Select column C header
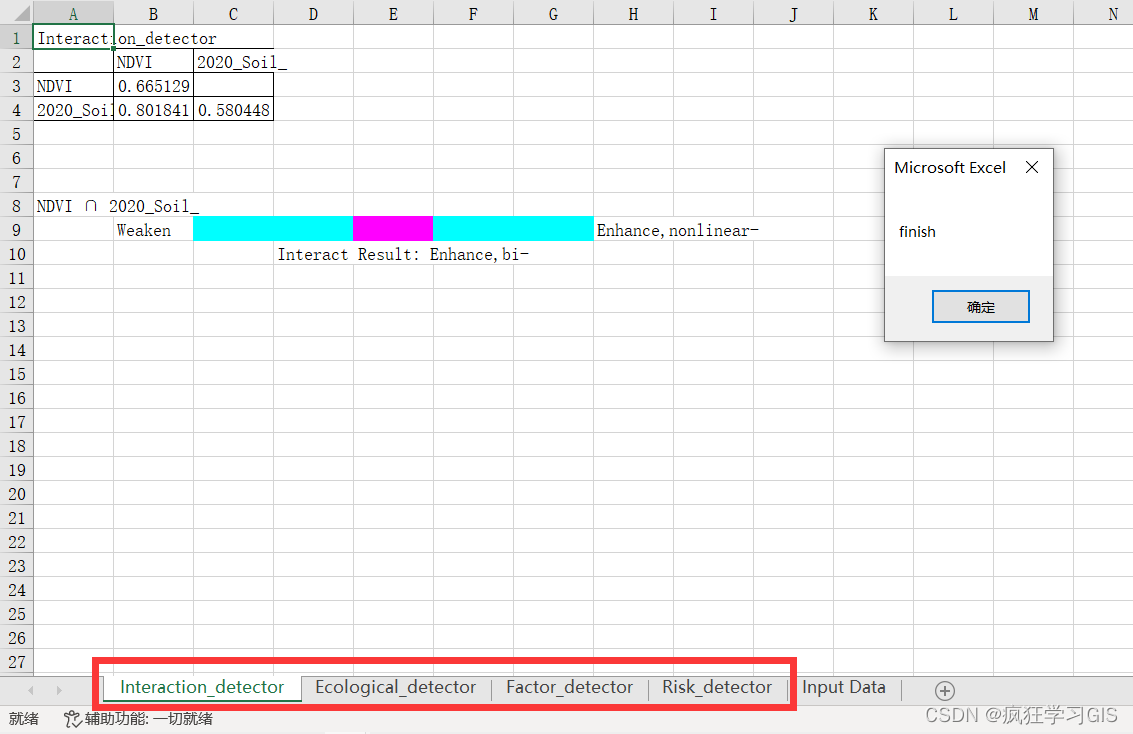Viewport: 1133px width, 734px height. click(x=233, y=14)
